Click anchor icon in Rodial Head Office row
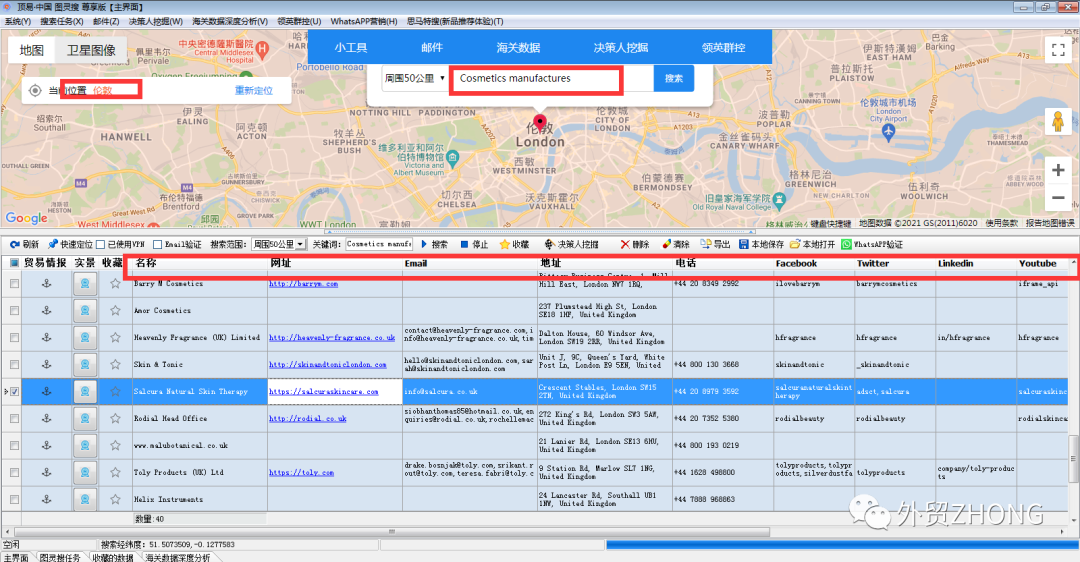The height and width of the screenshot is (562, 1080). (46, 418)
